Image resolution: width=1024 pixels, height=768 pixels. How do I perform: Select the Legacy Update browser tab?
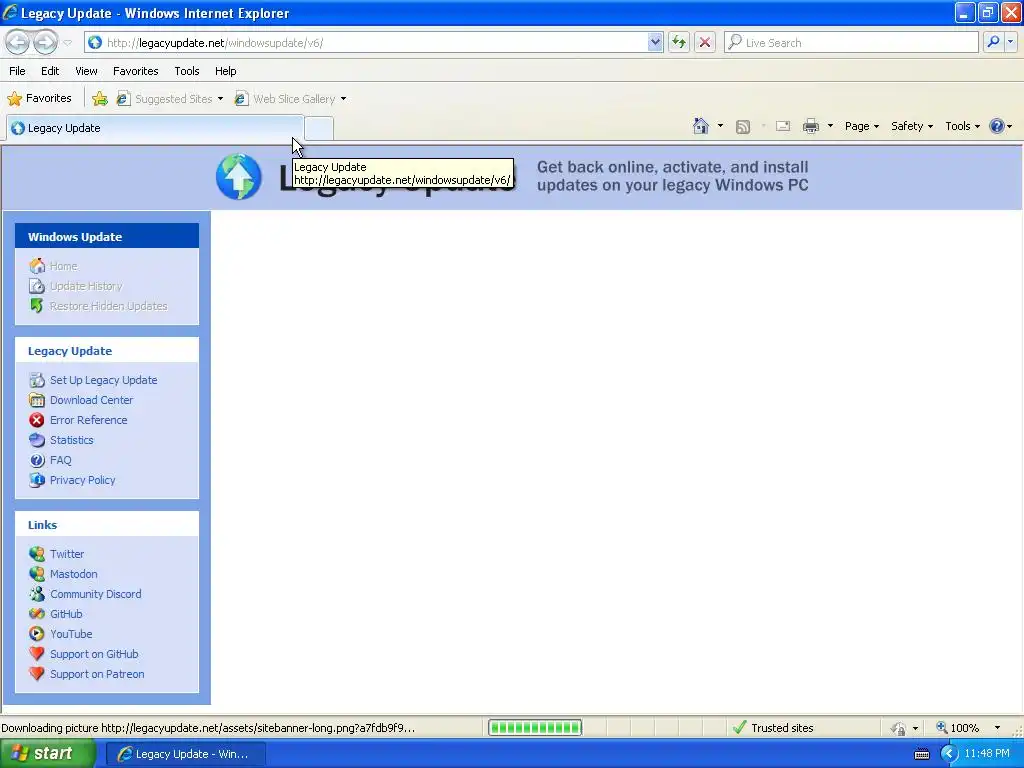[x=155, y=128]
